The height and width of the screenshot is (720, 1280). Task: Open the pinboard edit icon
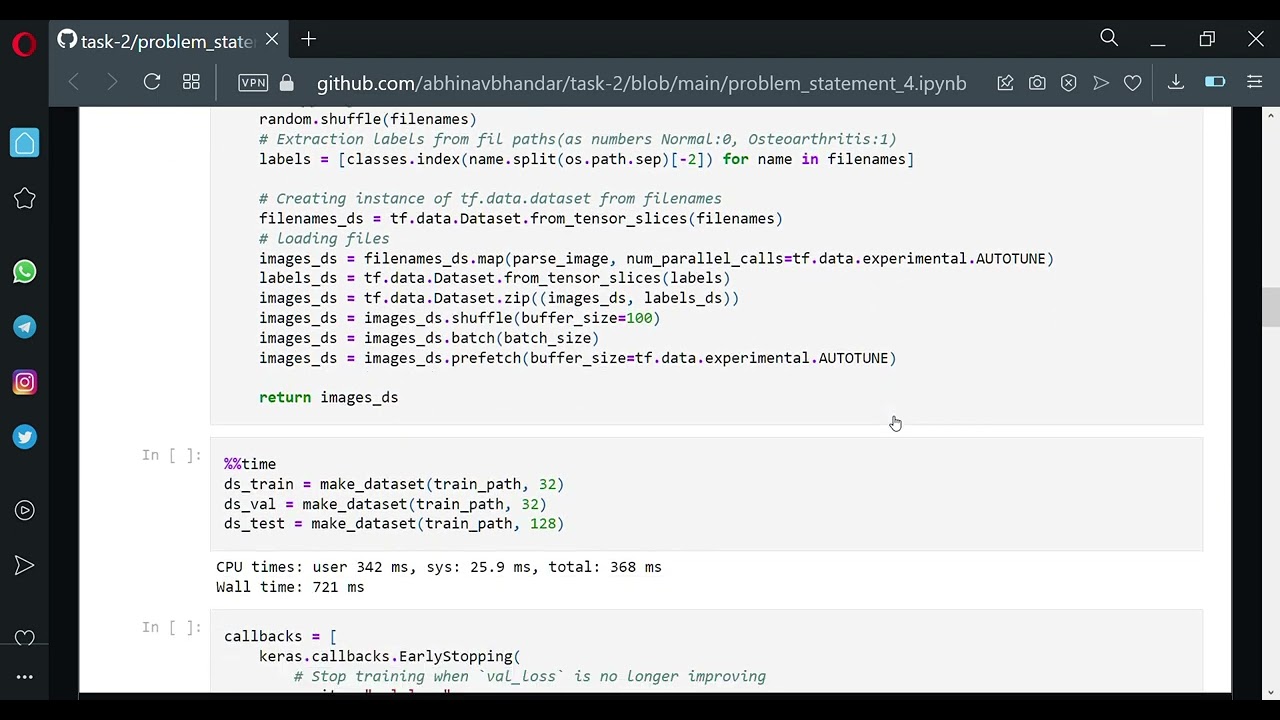pyautogui.click(x=1005, y=83)
